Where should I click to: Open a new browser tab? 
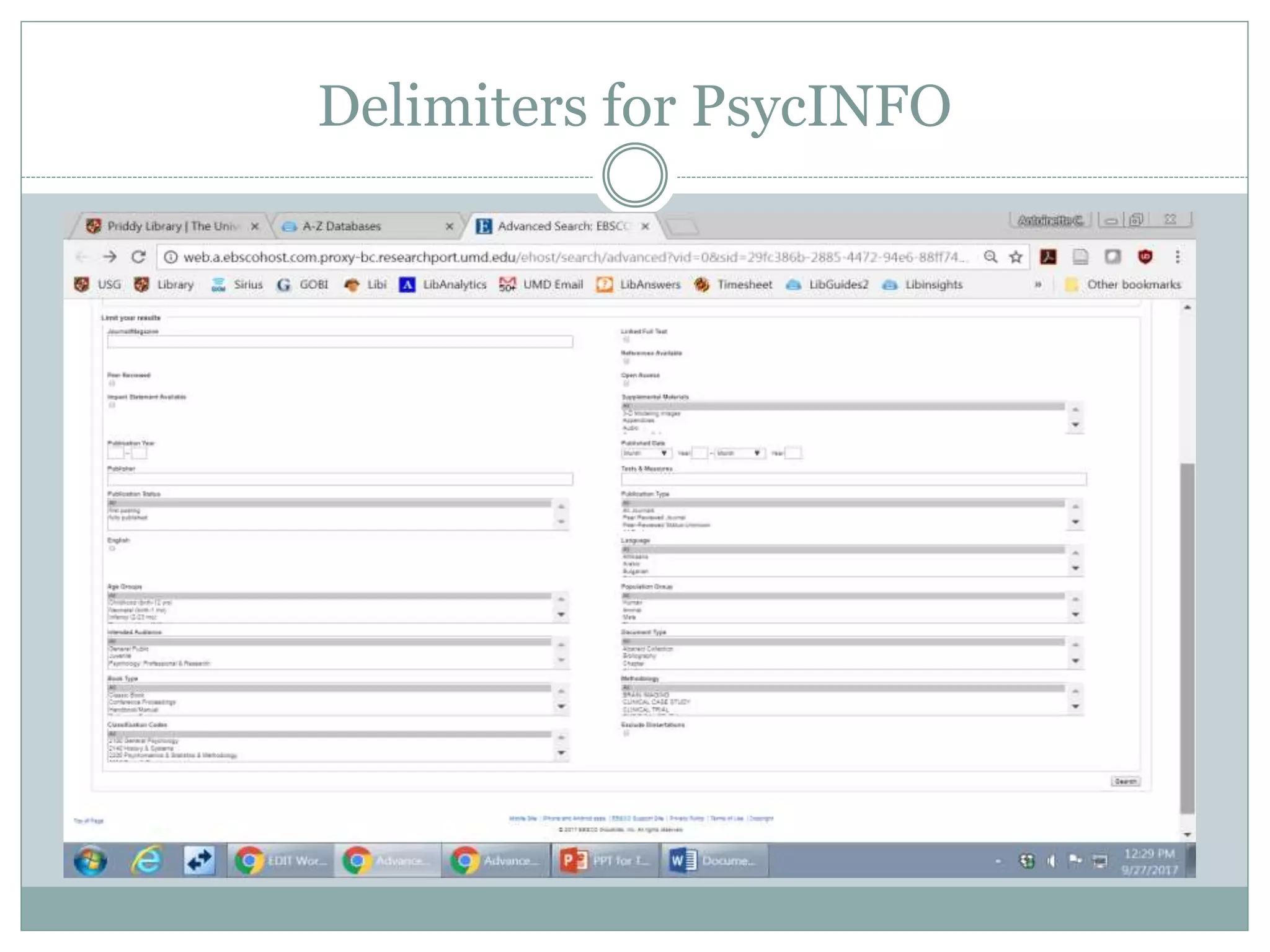[x=682, y=227]
